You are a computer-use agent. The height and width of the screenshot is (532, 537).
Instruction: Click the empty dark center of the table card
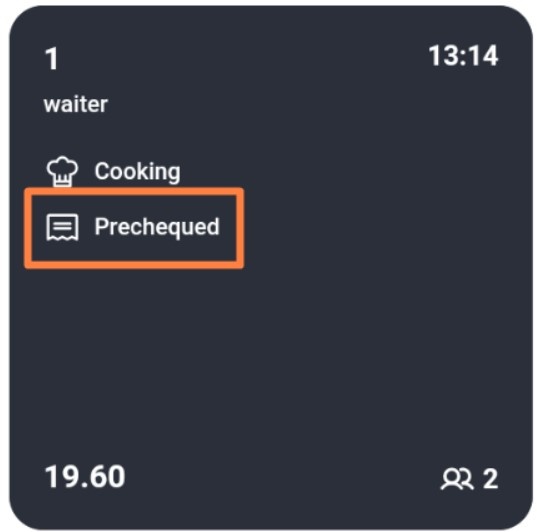(x=271, y=343)
